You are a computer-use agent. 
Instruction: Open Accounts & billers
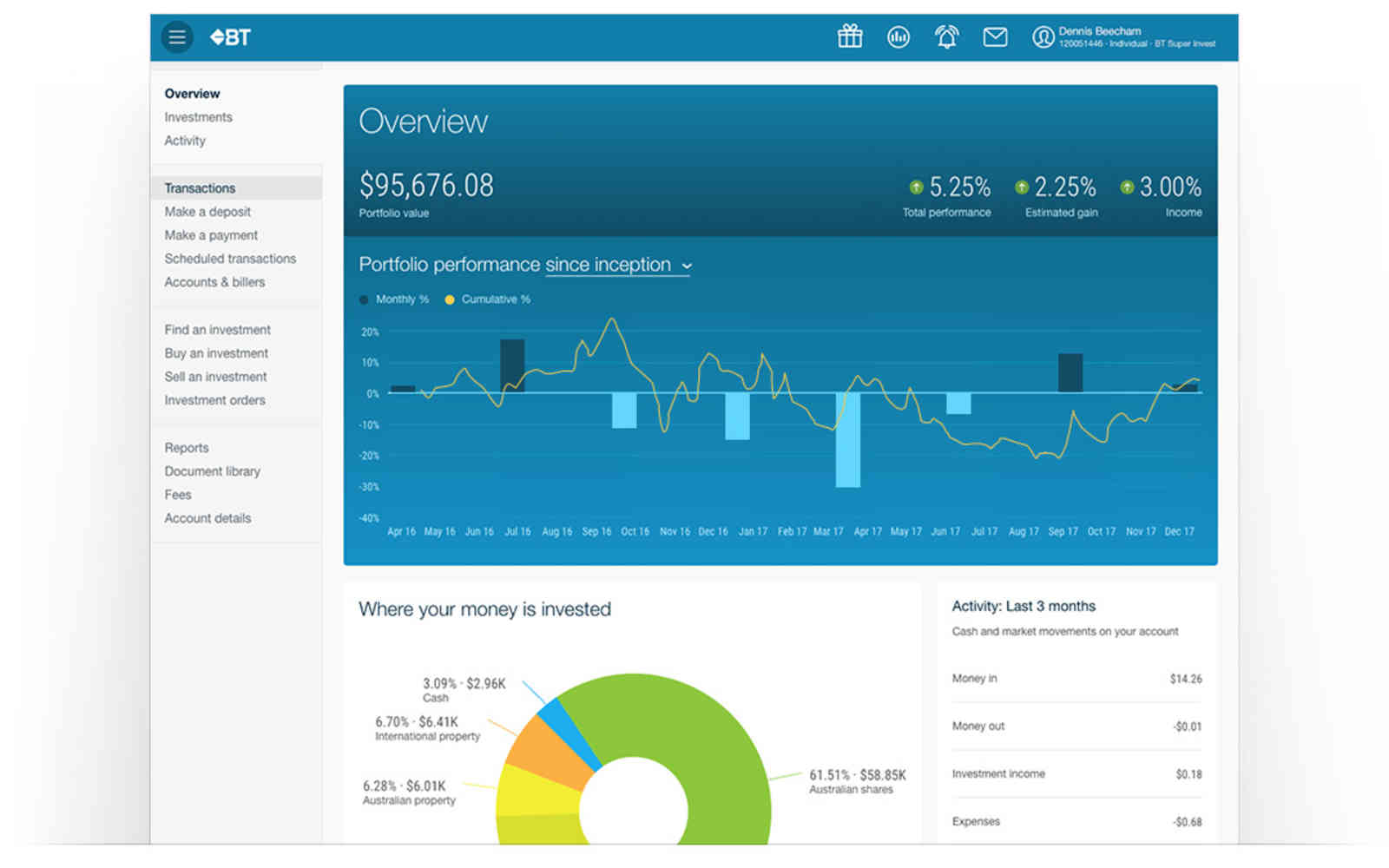pyautogui.click(x=214, y=282)
